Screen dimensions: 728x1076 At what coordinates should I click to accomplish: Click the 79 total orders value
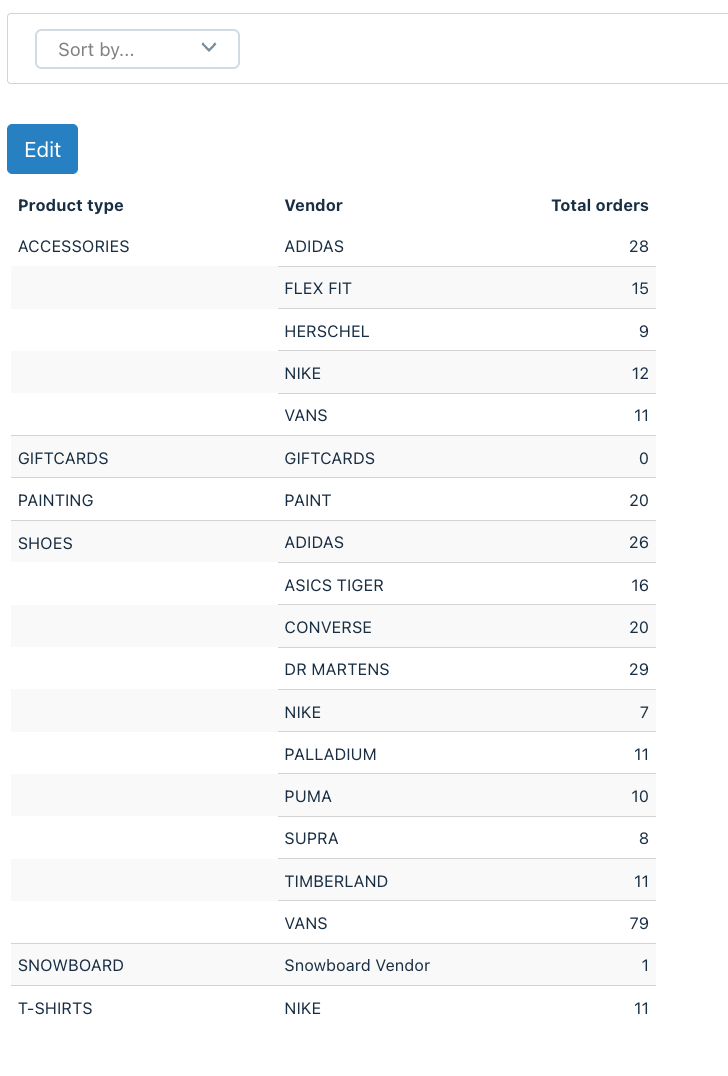pos(639,924)
